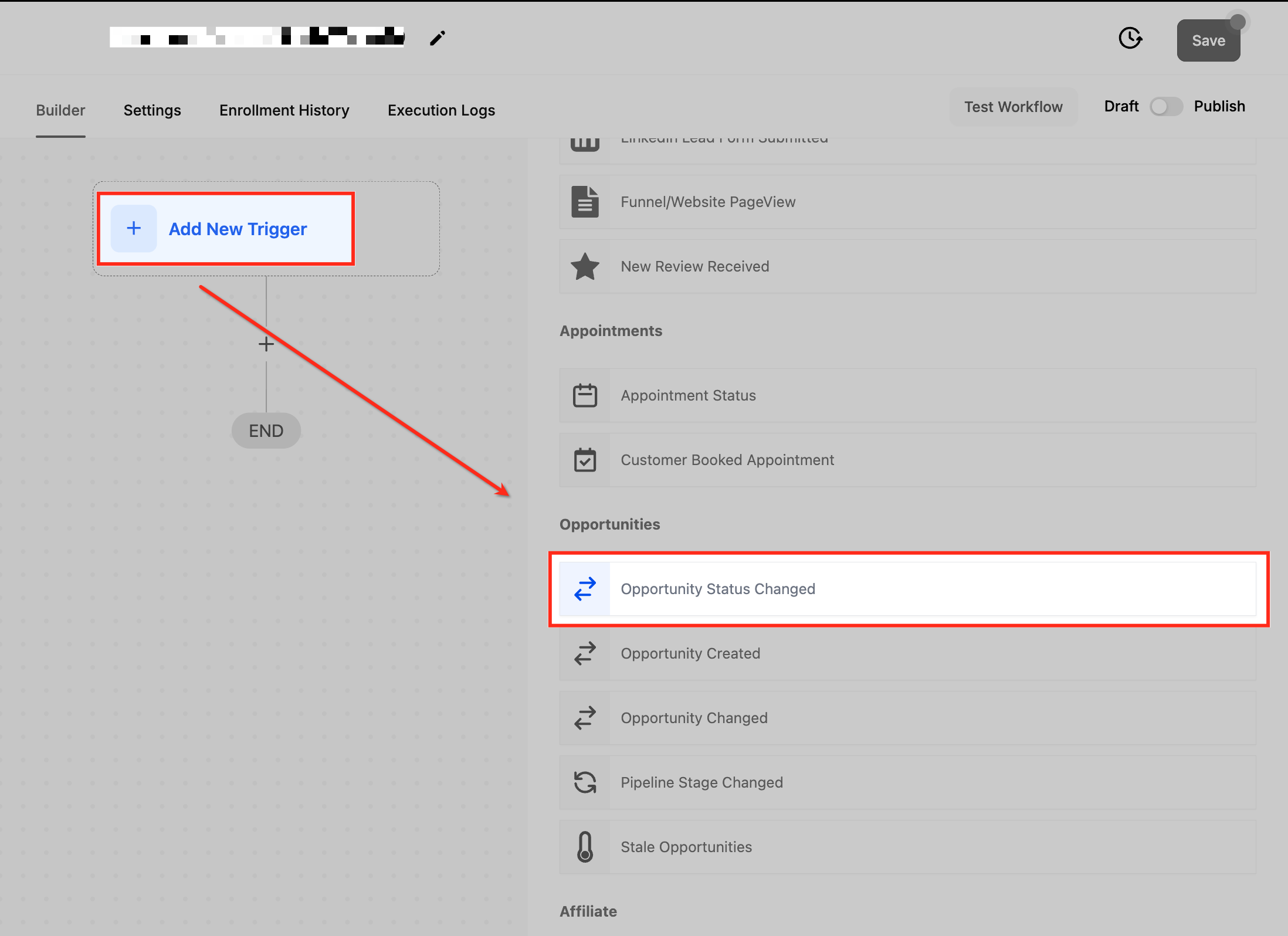Toggle the Draft/Publish switch
The width and height of the screenshot is (1288, 936).
(x=1165, y=107)
